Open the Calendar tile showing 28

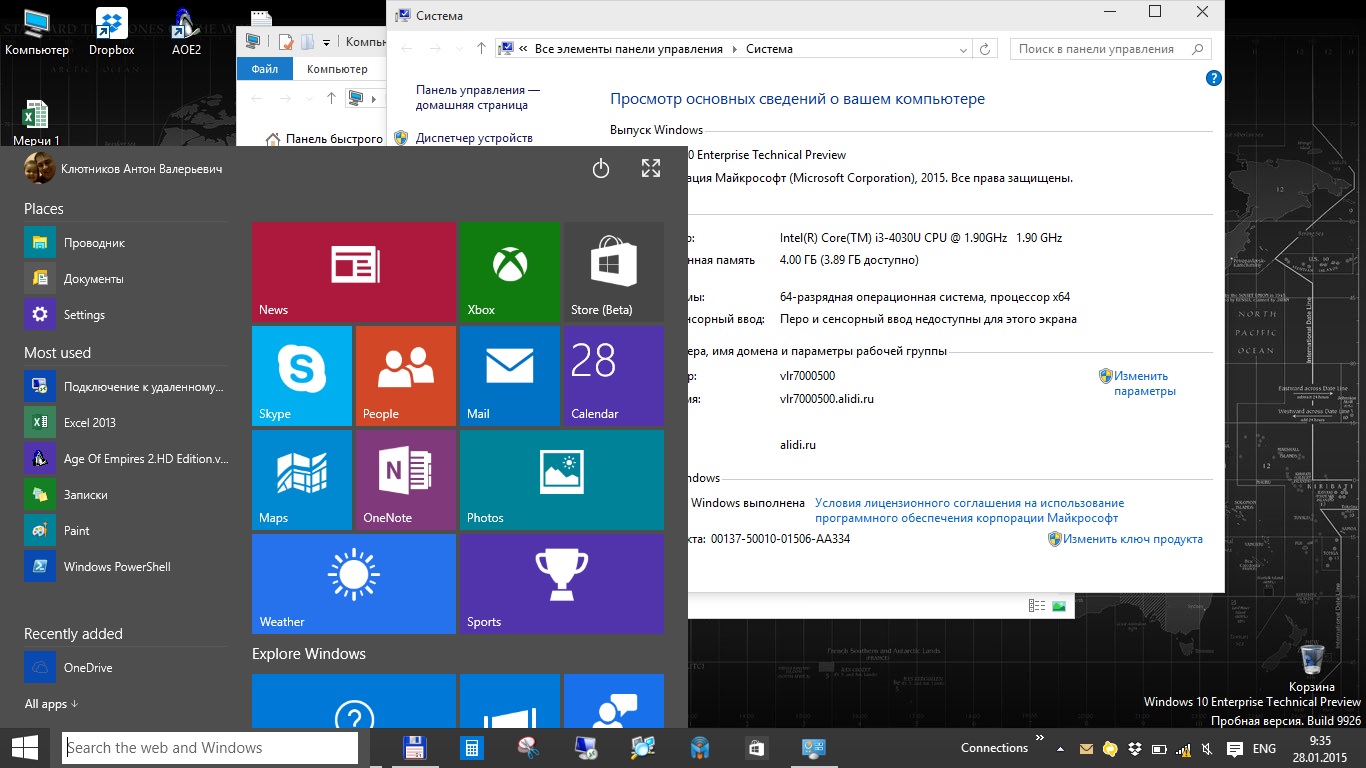tap(614, 376)
